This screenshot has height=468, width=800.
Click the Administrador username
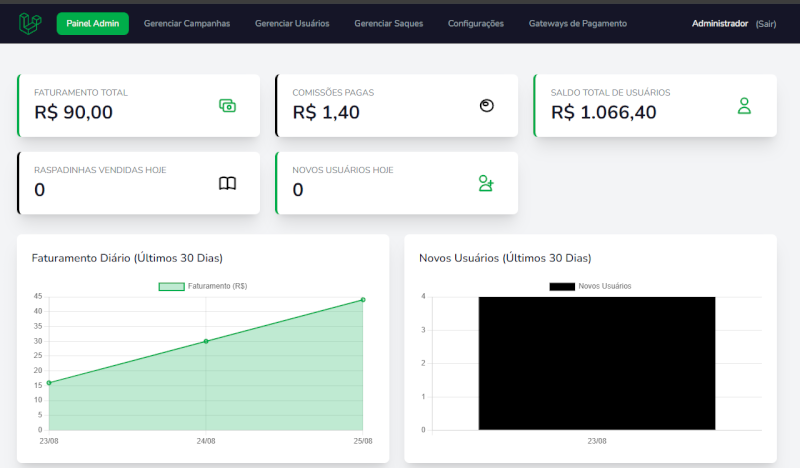click(x=720, y=23)
